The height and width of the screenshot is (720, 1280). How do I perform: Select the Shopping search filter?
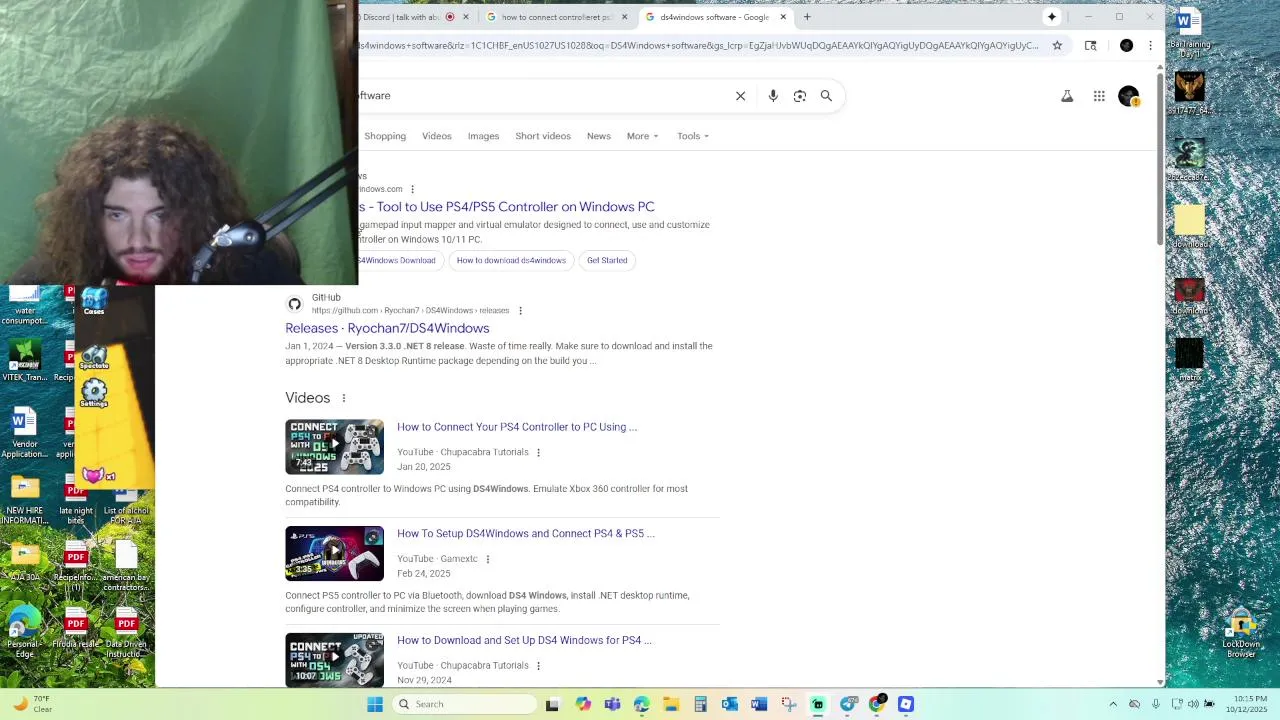coord(385,136)
